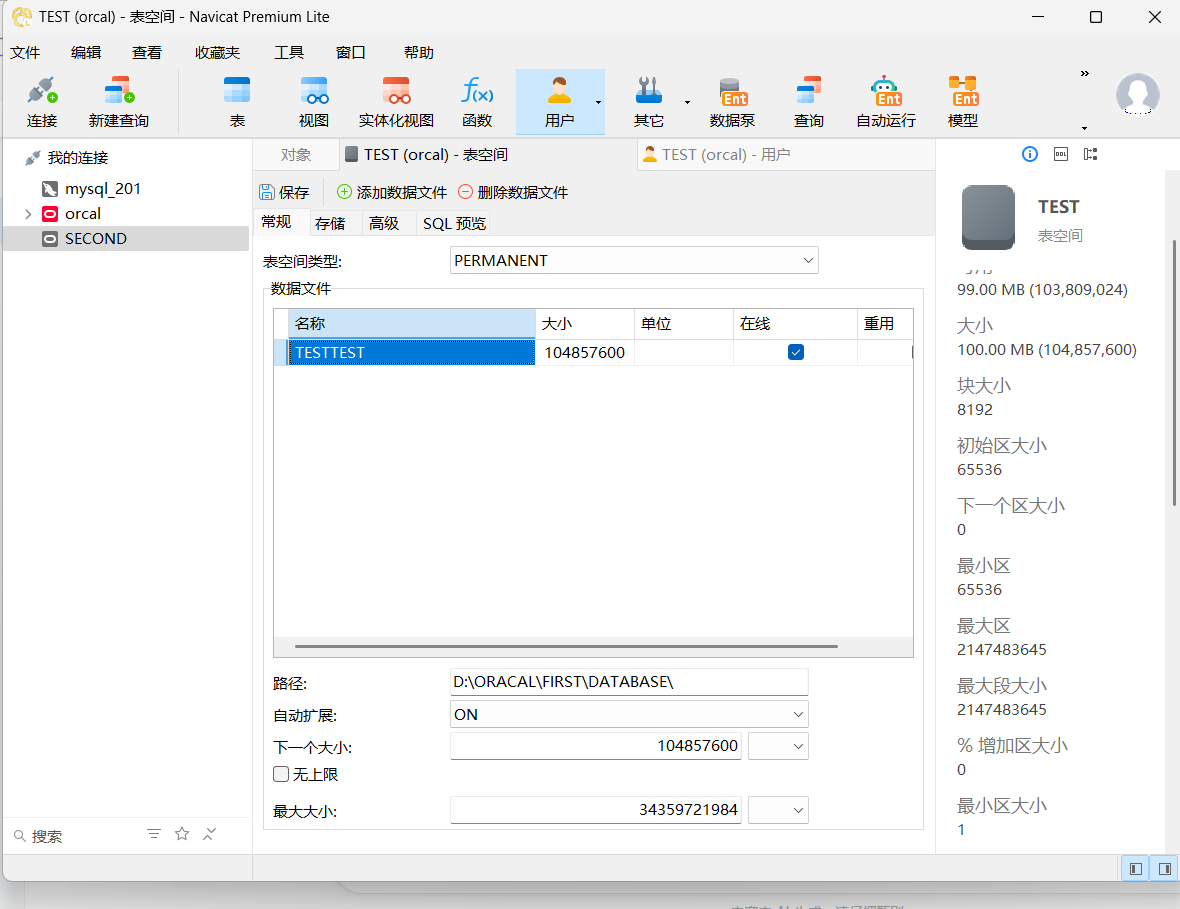
Task: Select mysql_201 connection in tree
Action: (x=102, y=189)
